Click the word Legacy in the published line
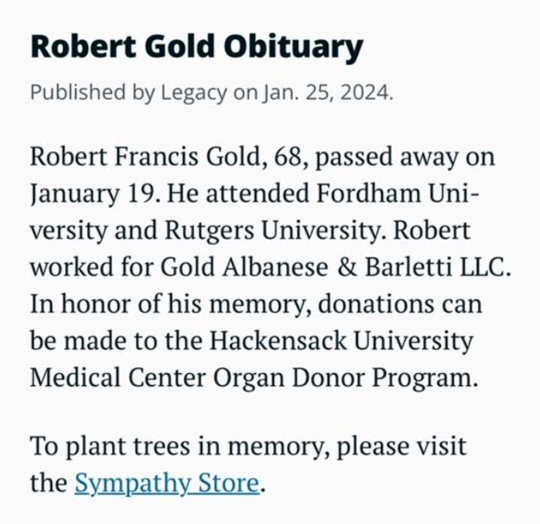540x524 pixels. tap(194, 93)
